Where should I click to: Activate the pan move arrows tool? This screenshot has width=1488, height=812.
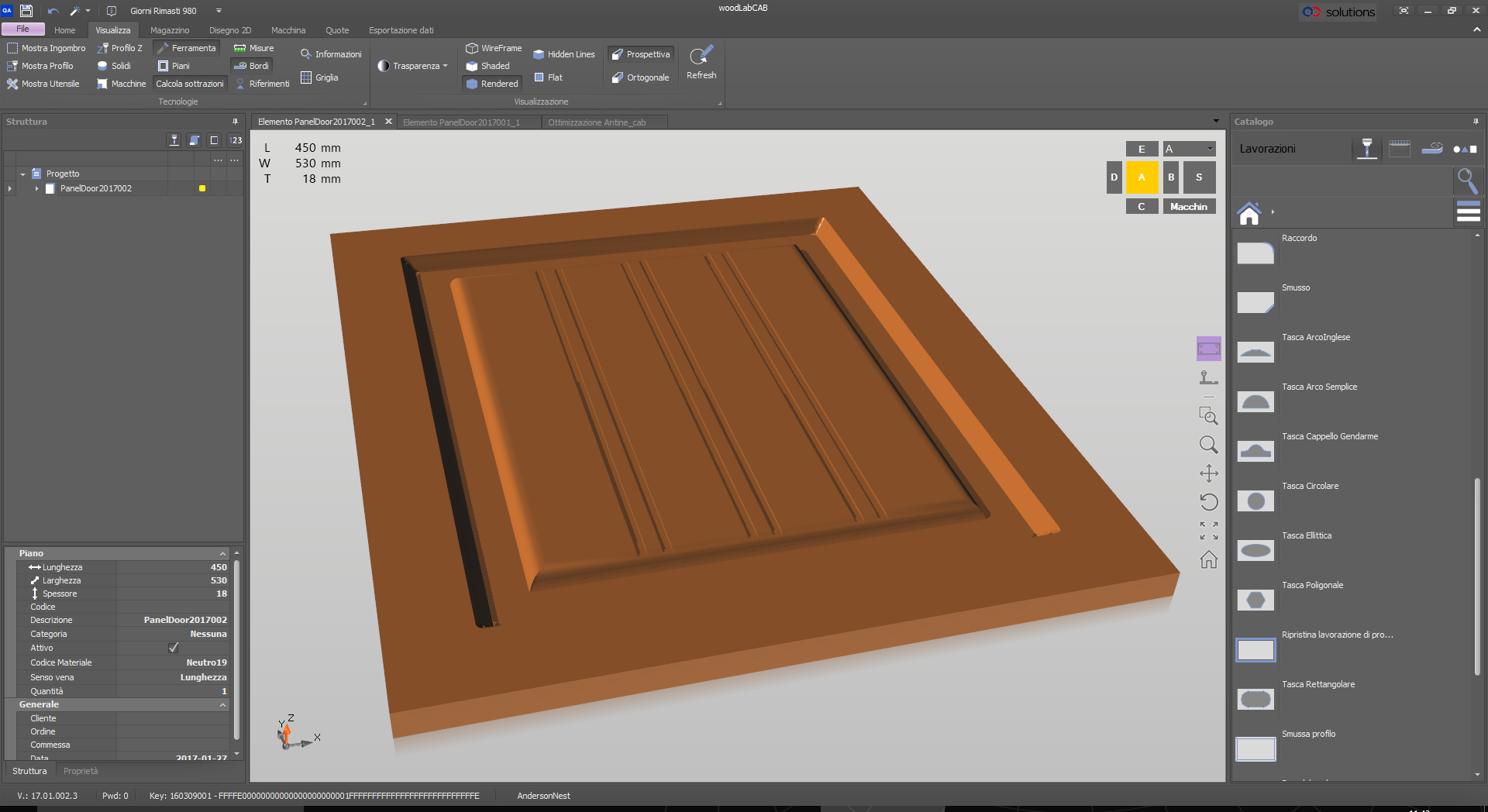coord(1208,473)
